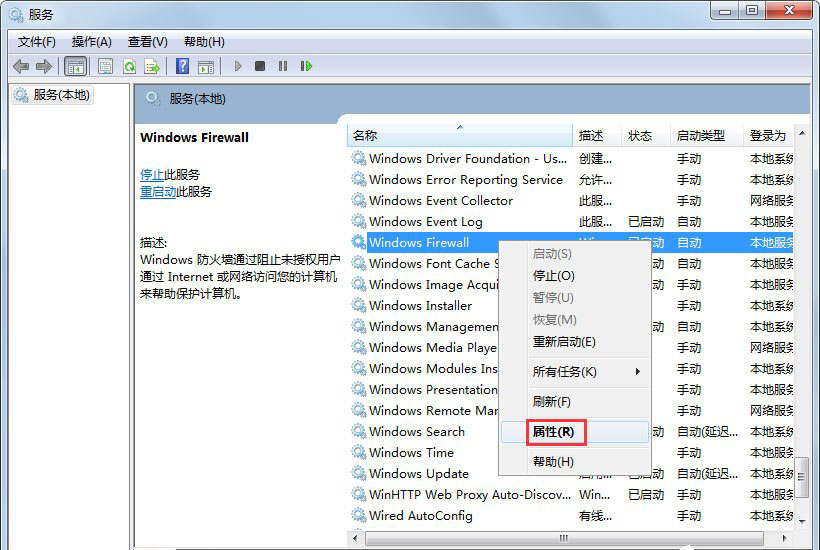Choose 属性(R) in the context menu
Viewport: 820px width, 550px height.
coord(575,432)
